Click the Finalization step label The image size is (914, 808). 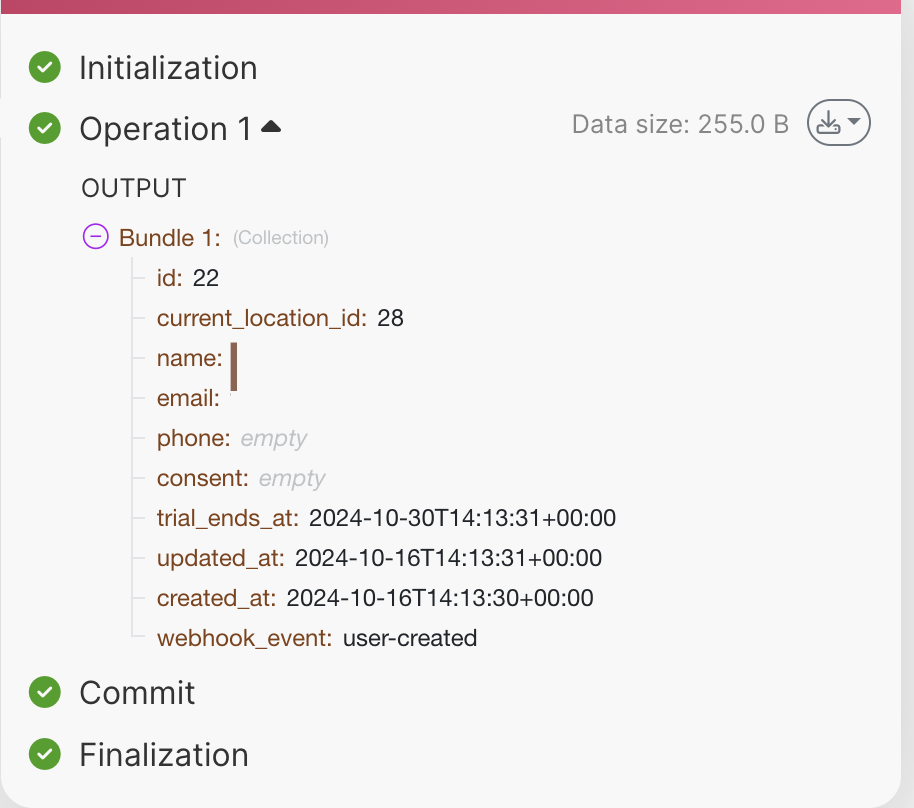[164, 754]
